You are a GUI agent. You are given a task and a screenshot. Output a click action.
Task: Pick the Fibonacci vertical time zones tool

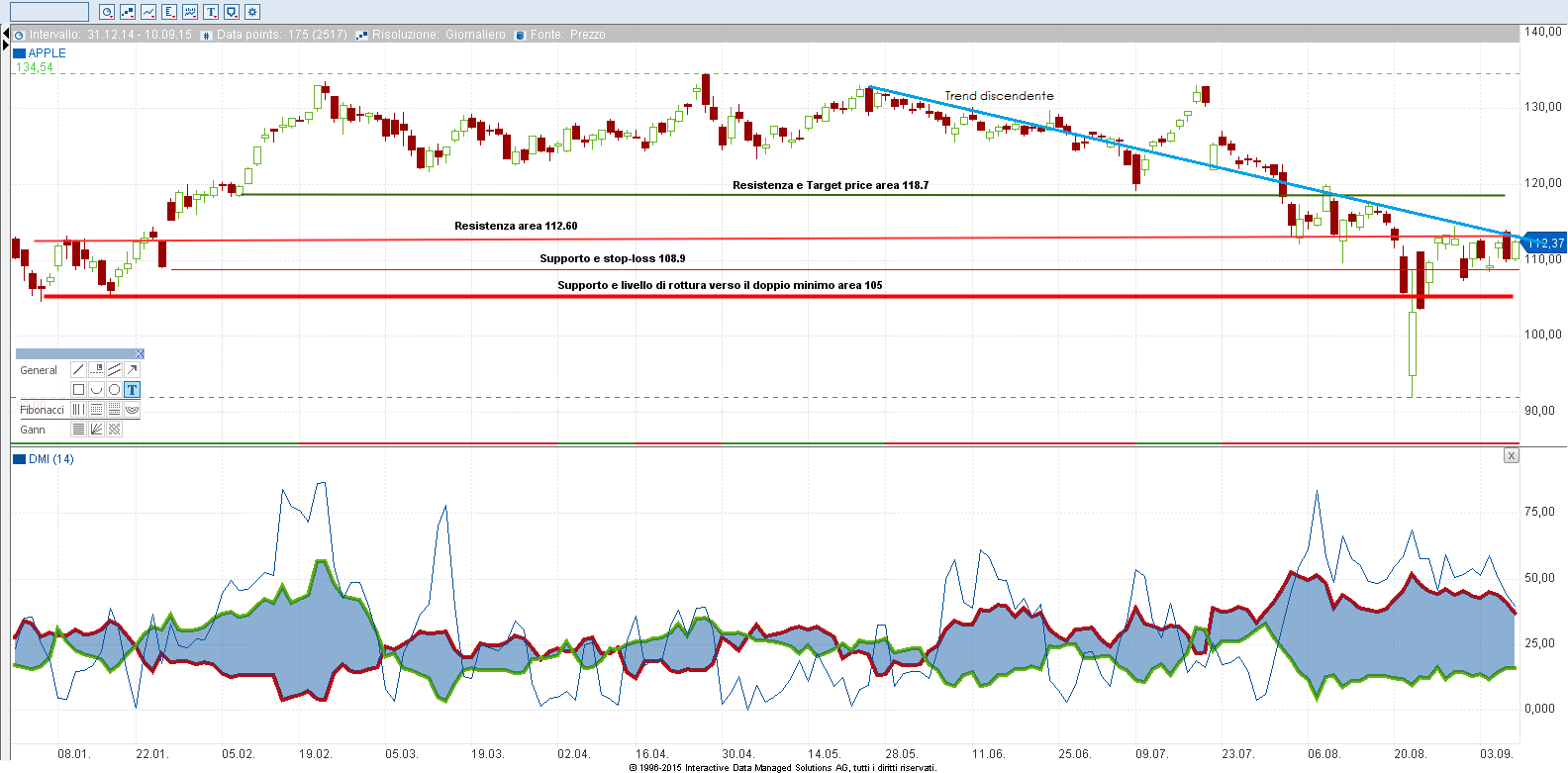click(78, 410)
